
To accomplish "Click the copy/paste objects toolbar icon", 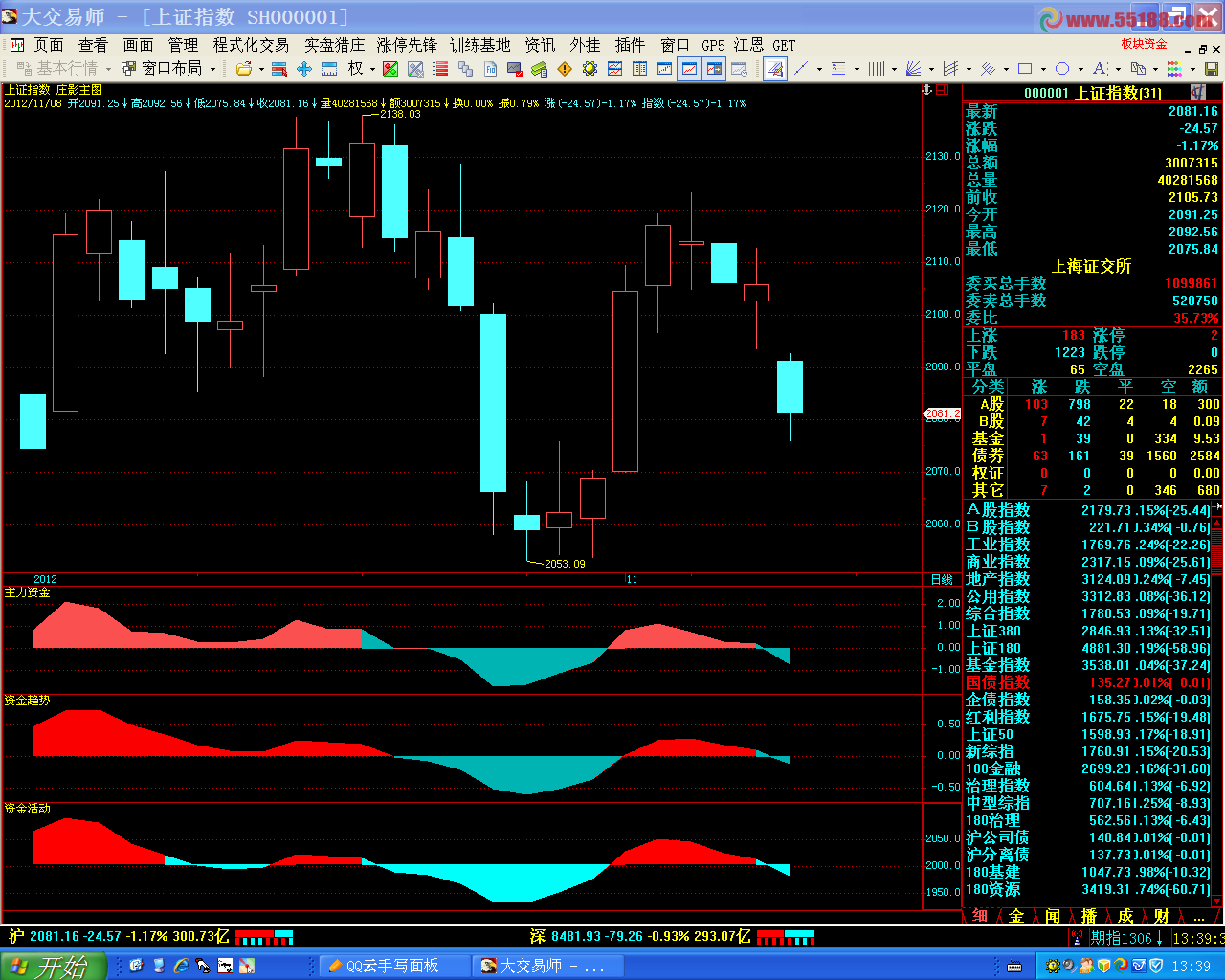I will click(1137, 69).
